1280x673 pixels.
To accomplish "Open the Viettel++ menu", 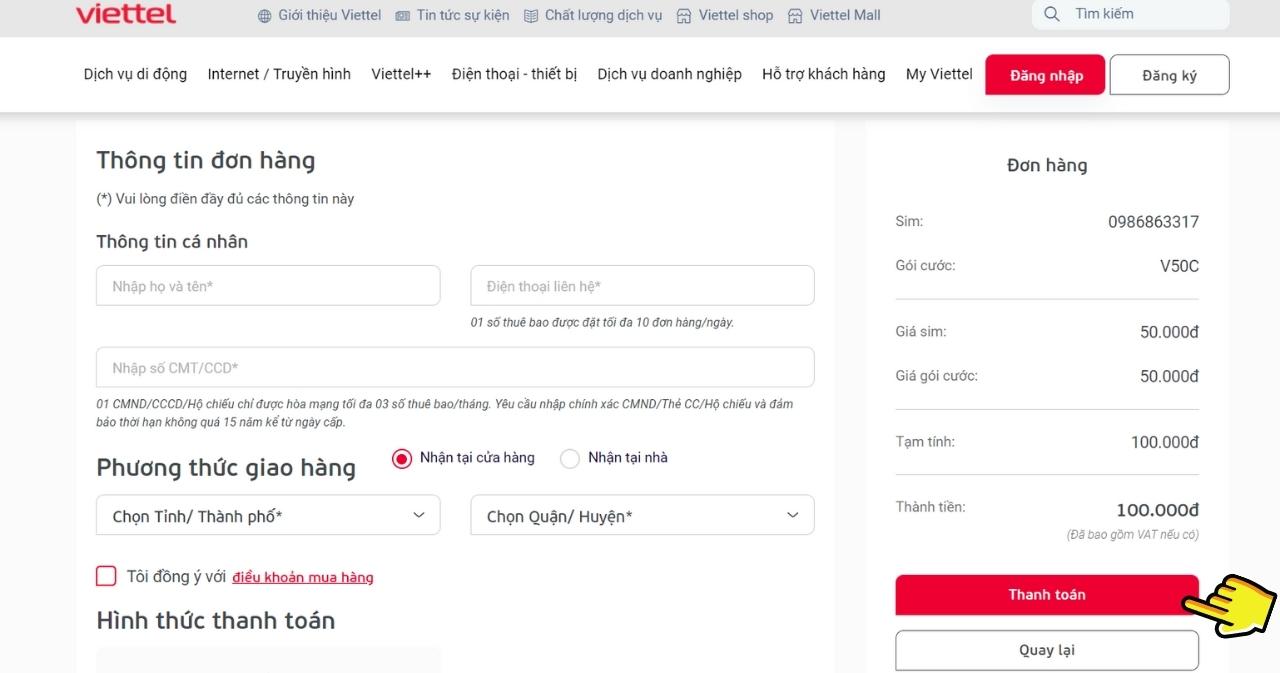I will click(x=401, y=74).
